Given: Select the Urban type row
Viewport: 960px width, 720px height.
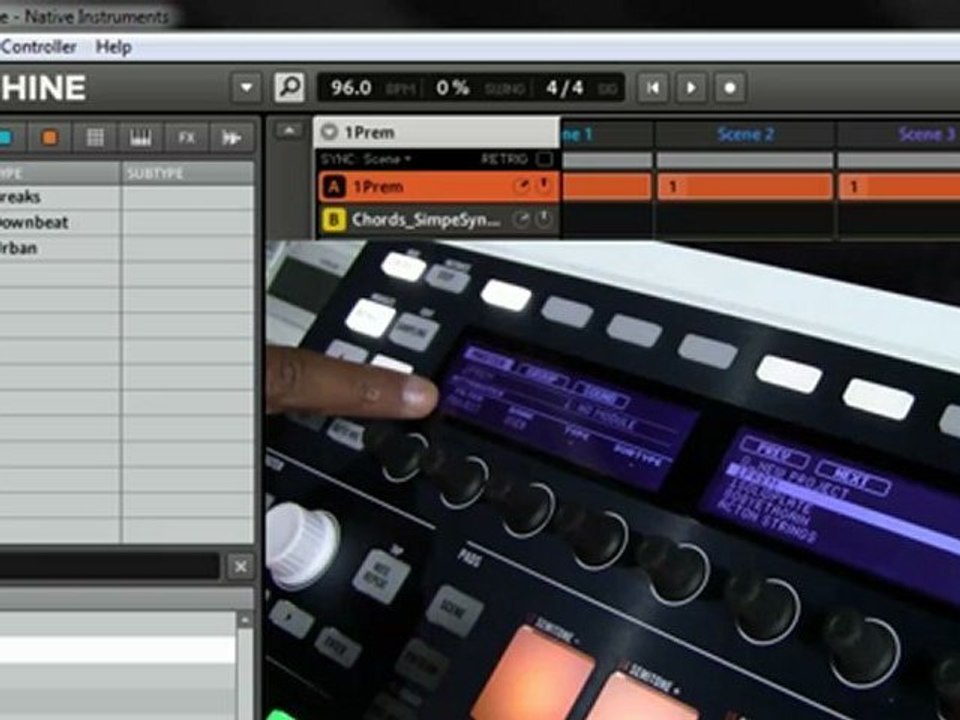Looking at the screenshot, I should (59, 248).
